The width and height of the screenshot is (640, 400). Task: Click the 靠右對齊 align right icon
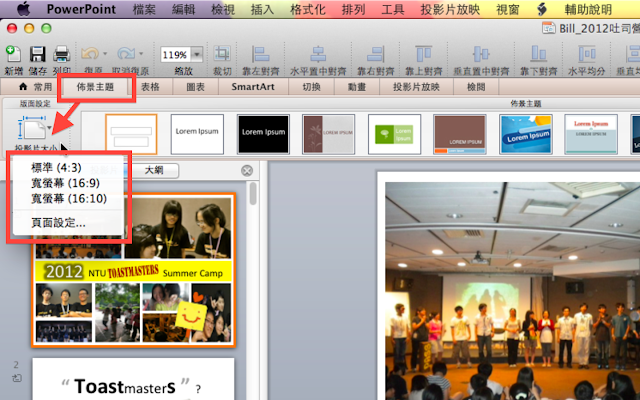point(376,53)
